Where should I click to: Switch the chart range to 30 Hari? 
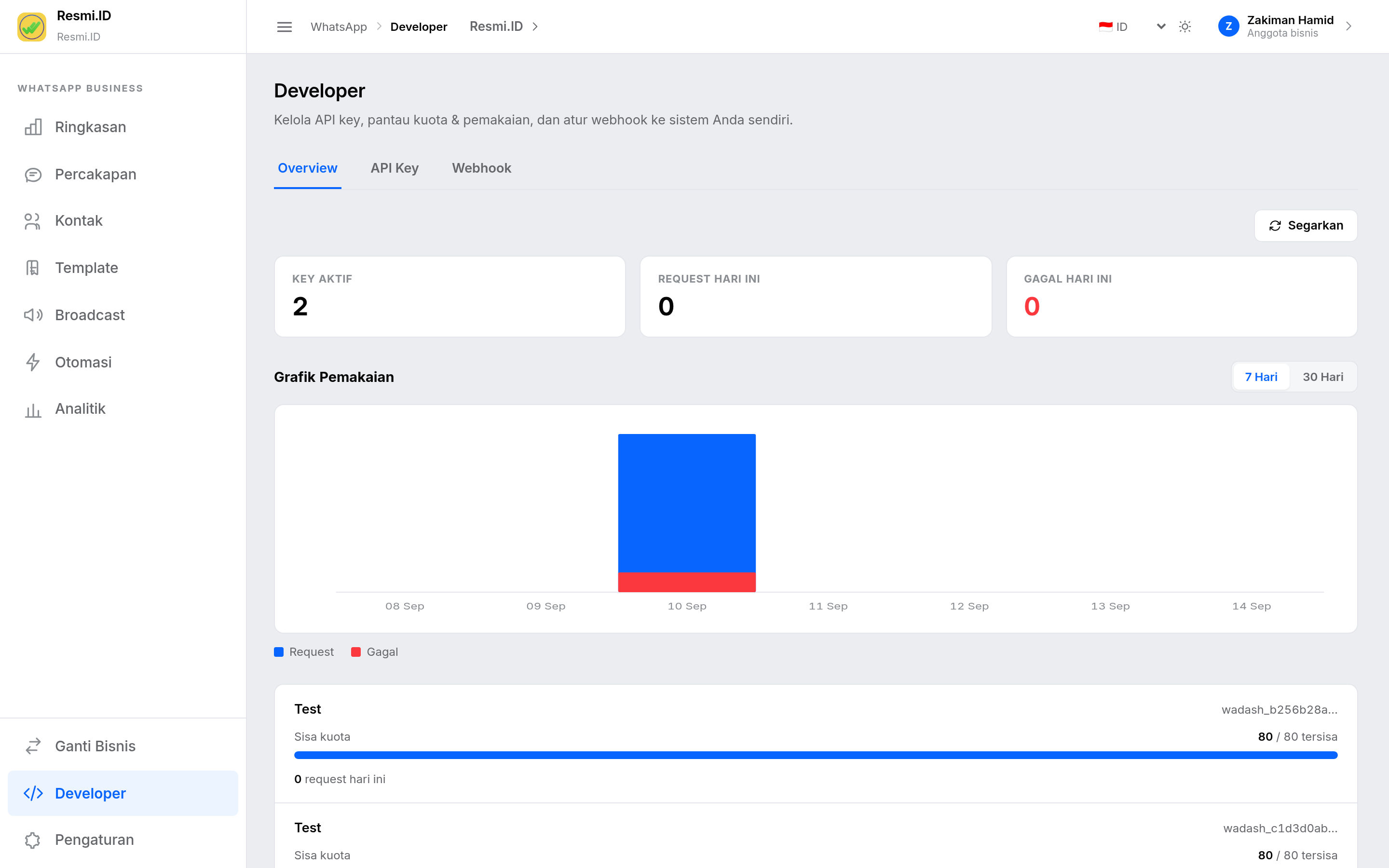click(x=1322, y=377)
